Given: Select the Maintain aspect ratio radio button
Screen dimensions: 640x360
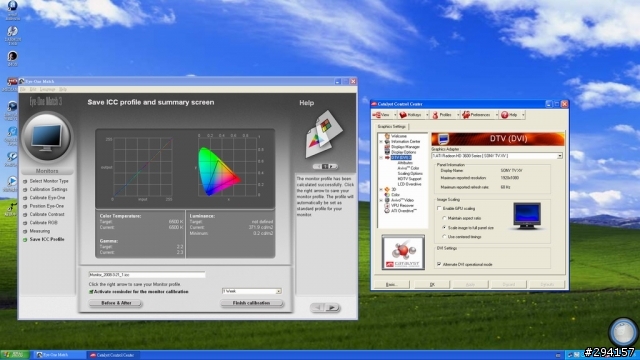Looking at the screenshot, I should [x=444, y=218].
